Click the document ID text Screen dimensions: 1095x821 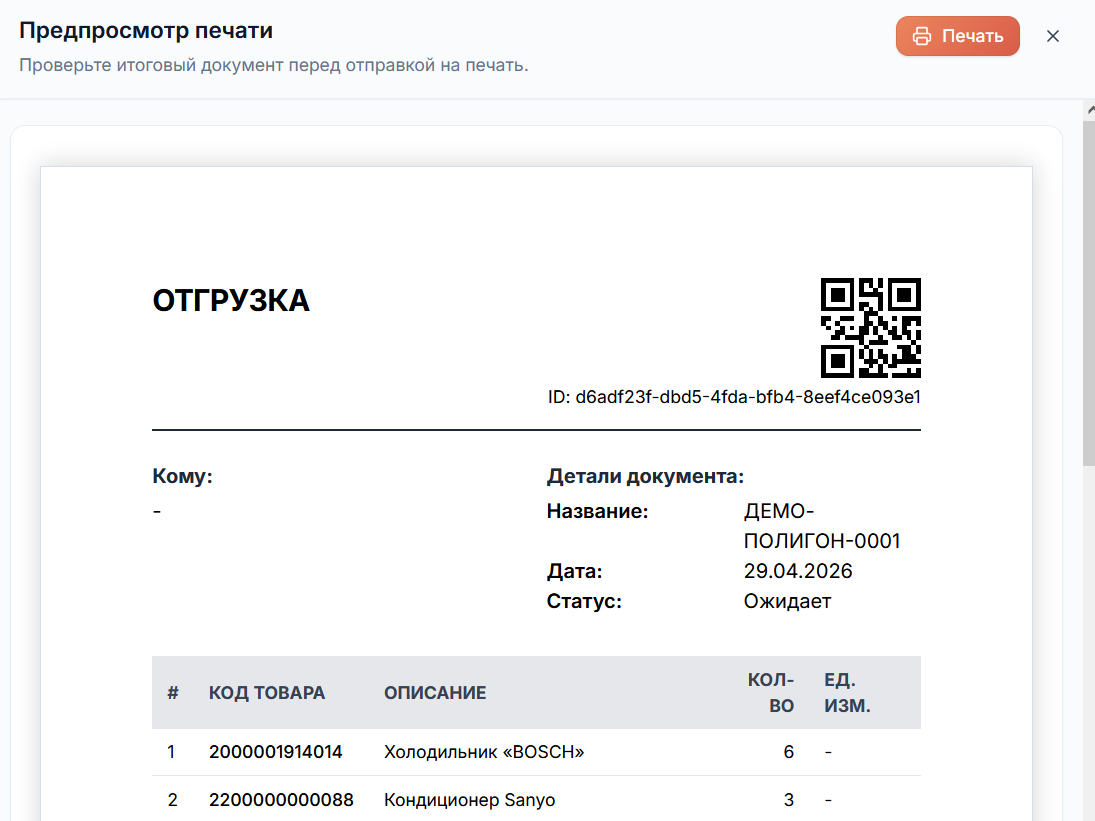[x=734, y=397]
